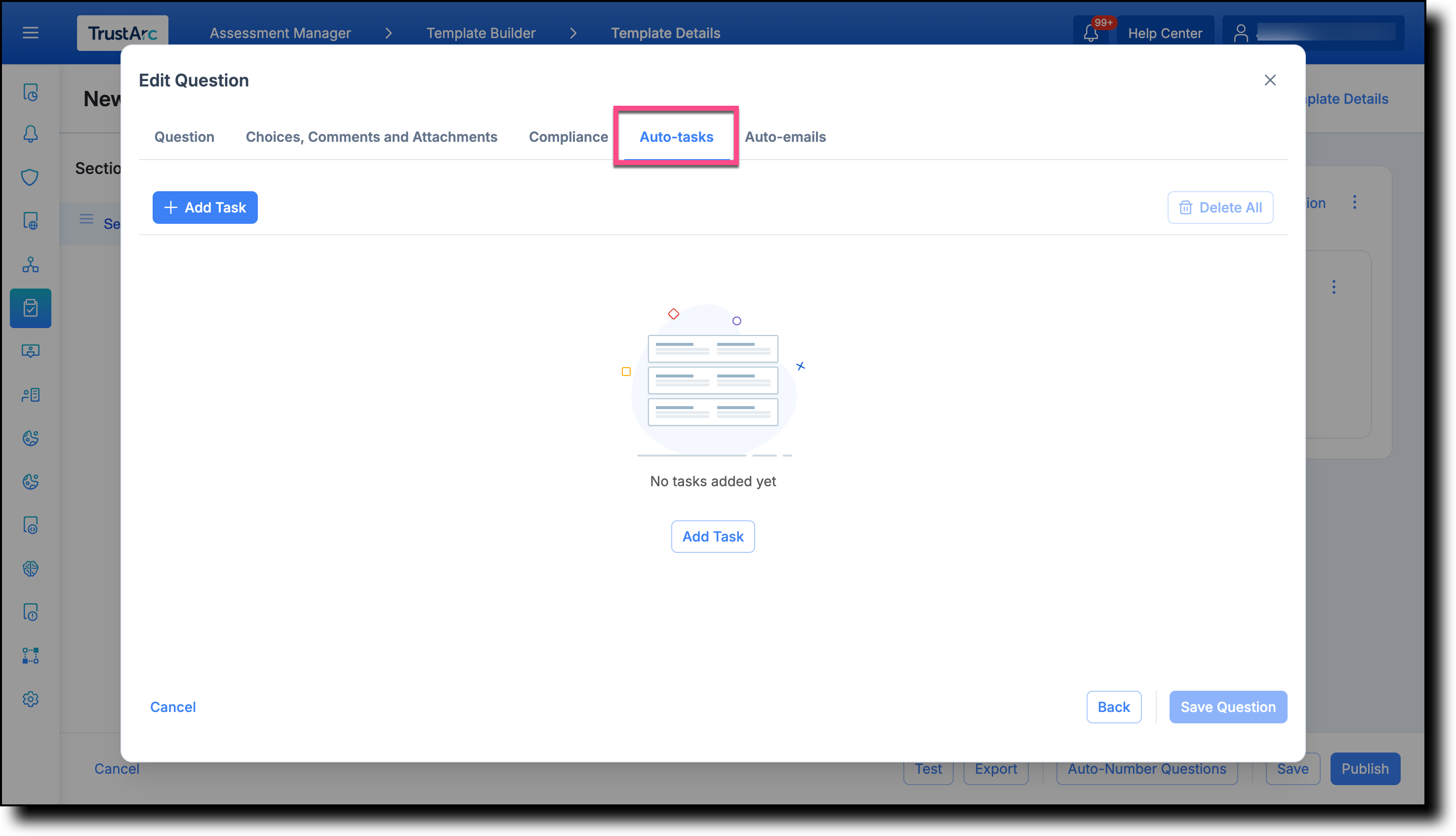The height and width of the screenshot is (836, 1456).
Task: Open the sidebar person with checklist icon
Action: pos(31,394)
